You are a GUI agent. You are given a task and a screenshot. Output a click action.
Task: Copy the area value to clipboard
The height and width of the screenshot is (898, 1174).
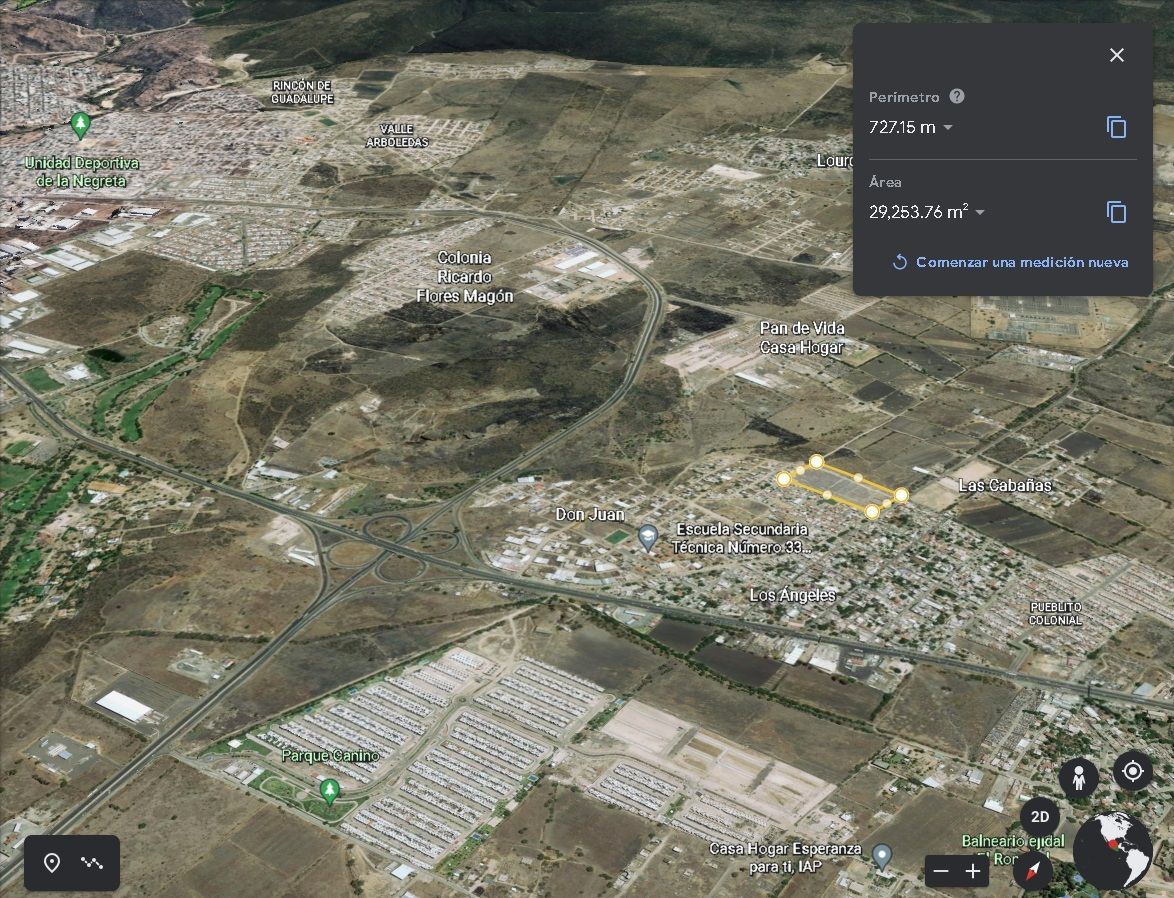click(1116, 212)
